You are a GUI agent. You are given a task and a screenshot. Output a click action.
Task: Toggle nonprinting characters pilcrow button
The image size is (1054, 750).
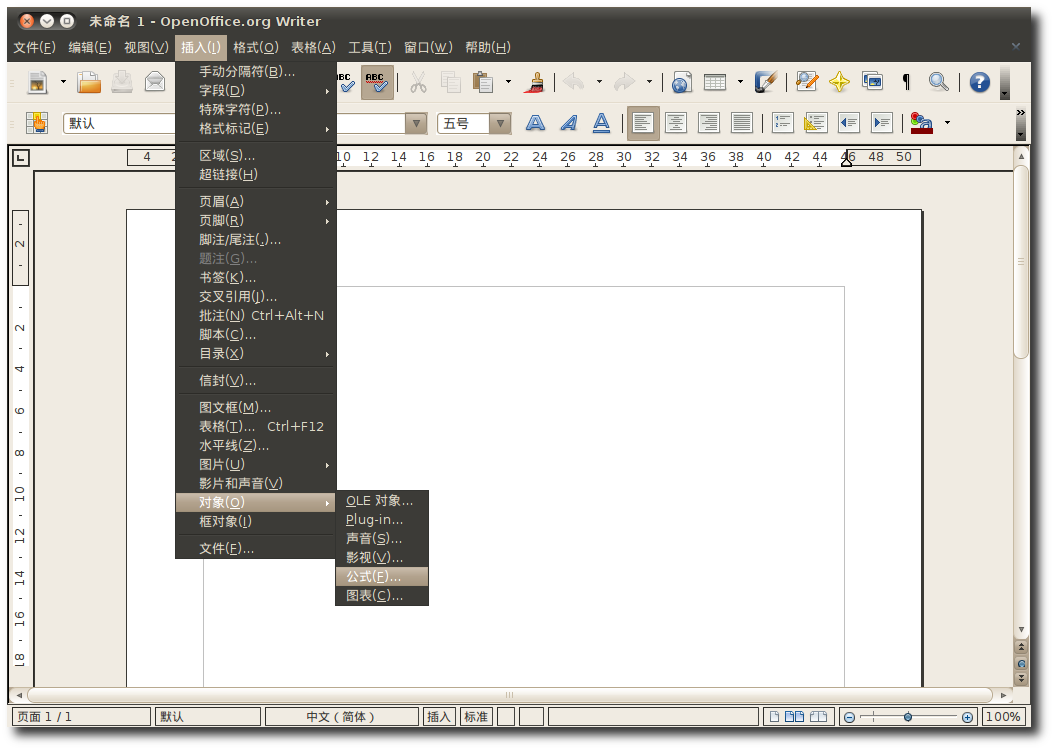906,83
